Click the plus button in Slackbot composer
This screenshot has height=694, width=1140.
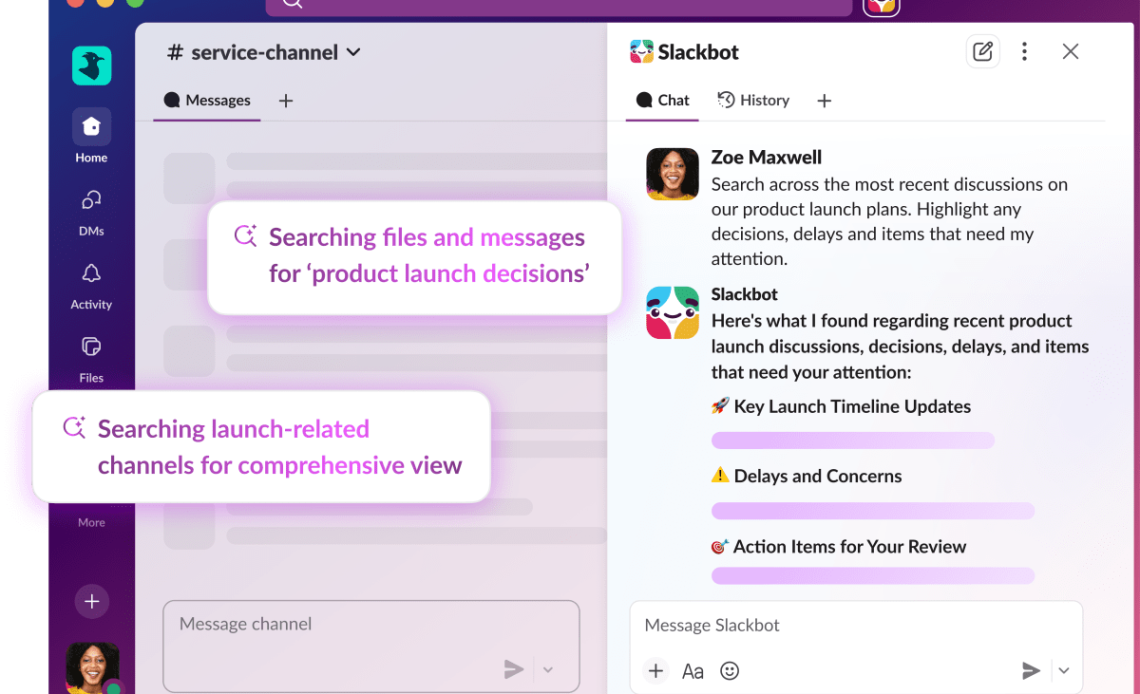(x=656, y=671)
